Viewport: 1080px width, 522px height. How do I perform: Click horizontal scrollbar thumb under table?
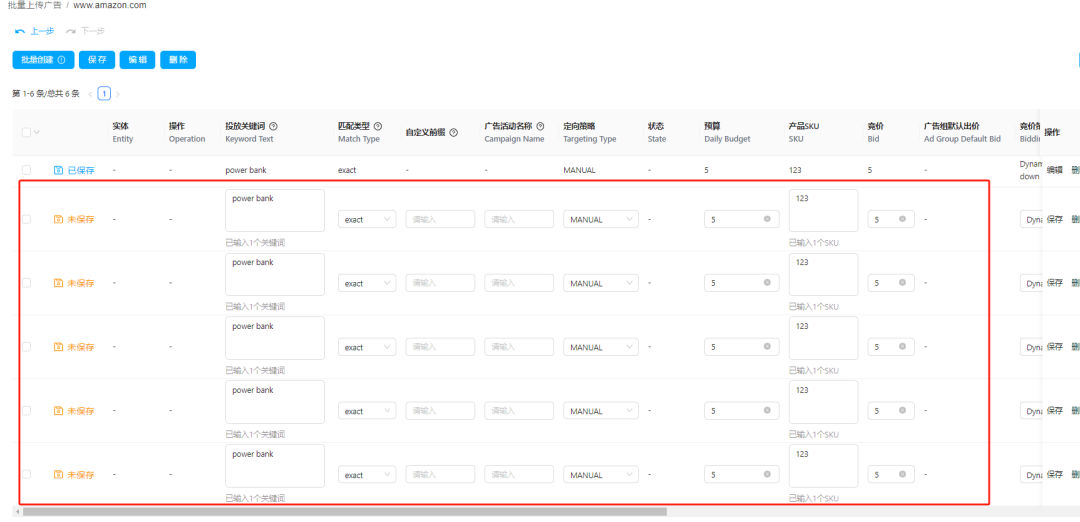pos(344,512)
